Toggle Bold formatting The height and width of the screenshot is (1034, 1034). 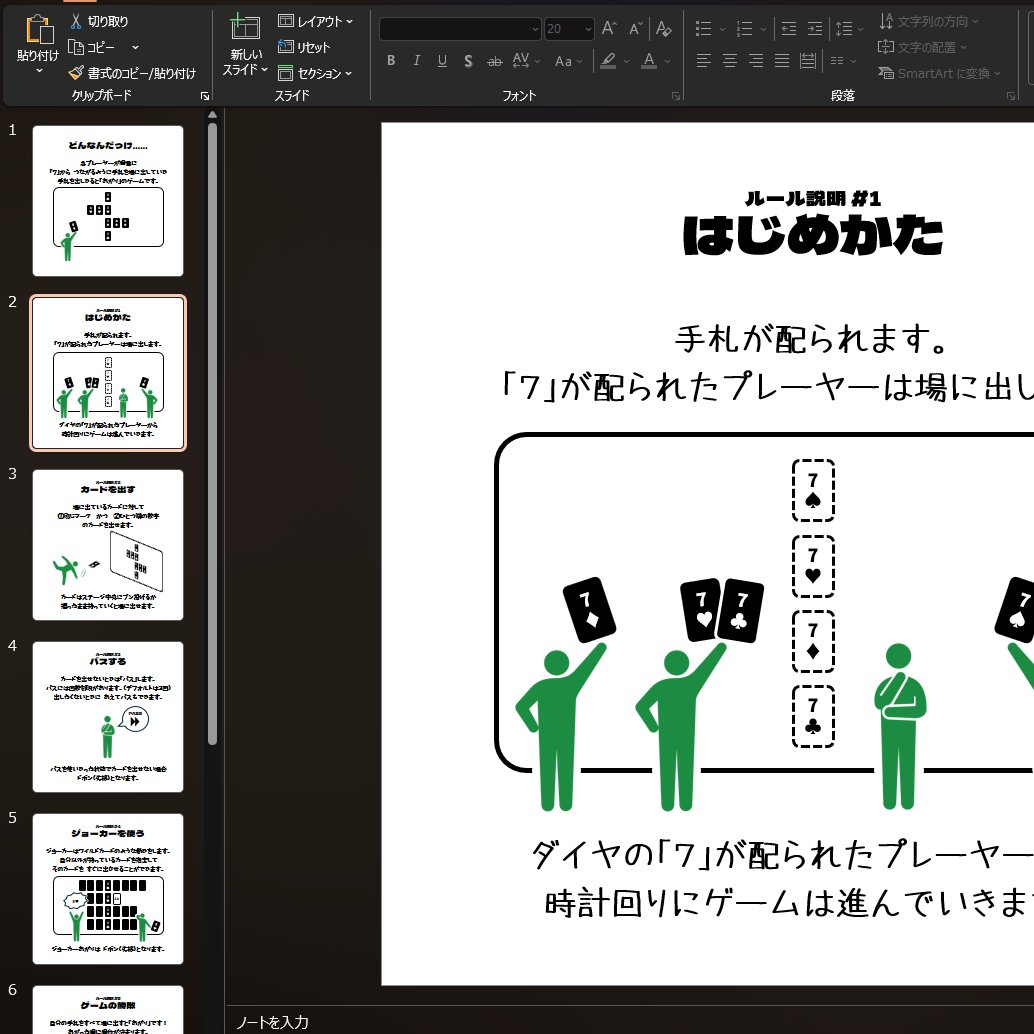pyautogui.click(x=391, y=61)
